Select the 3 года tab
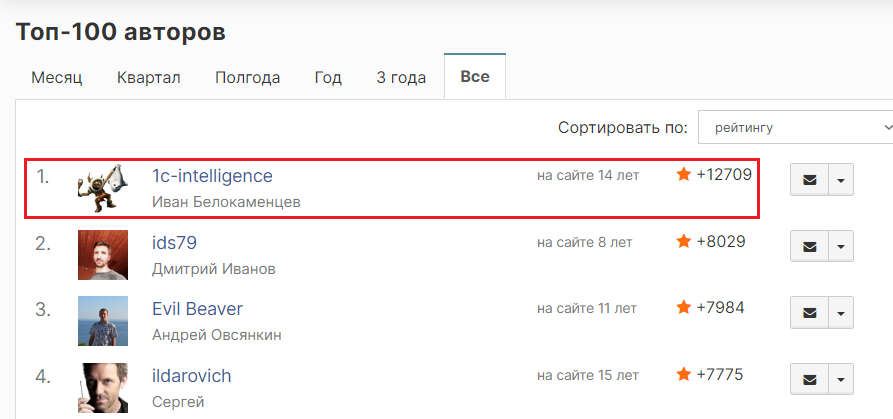Image resolution: width=893 pixels, height=419 pixels. pos(401,77)
